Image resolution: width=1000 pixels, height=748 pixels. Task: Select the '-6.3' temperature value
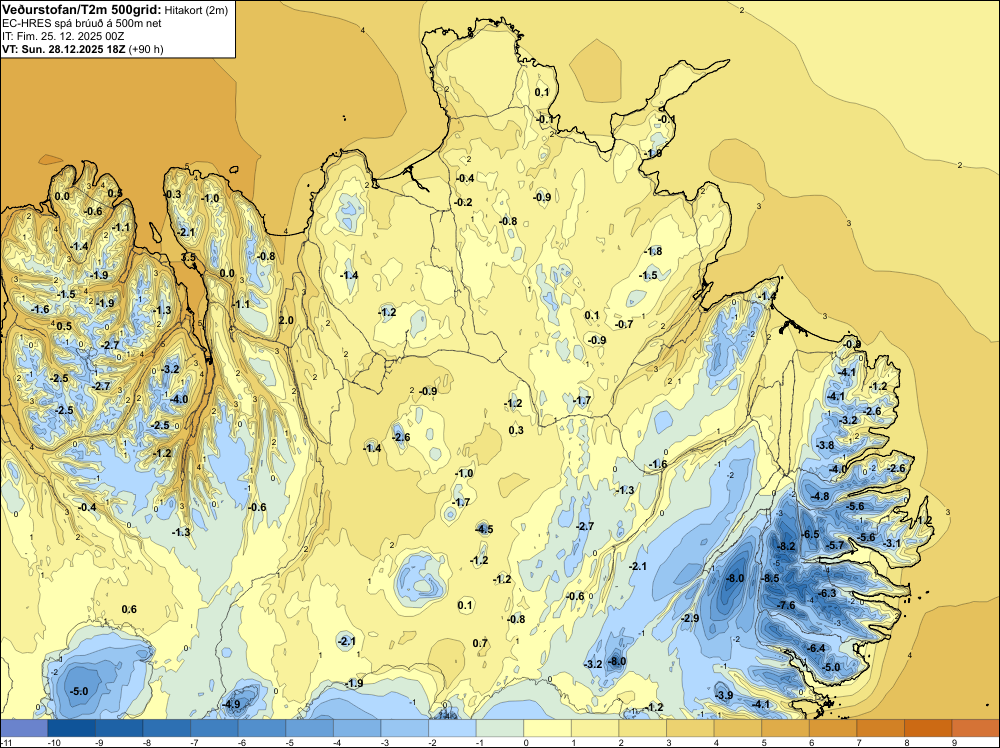(827, 594)
